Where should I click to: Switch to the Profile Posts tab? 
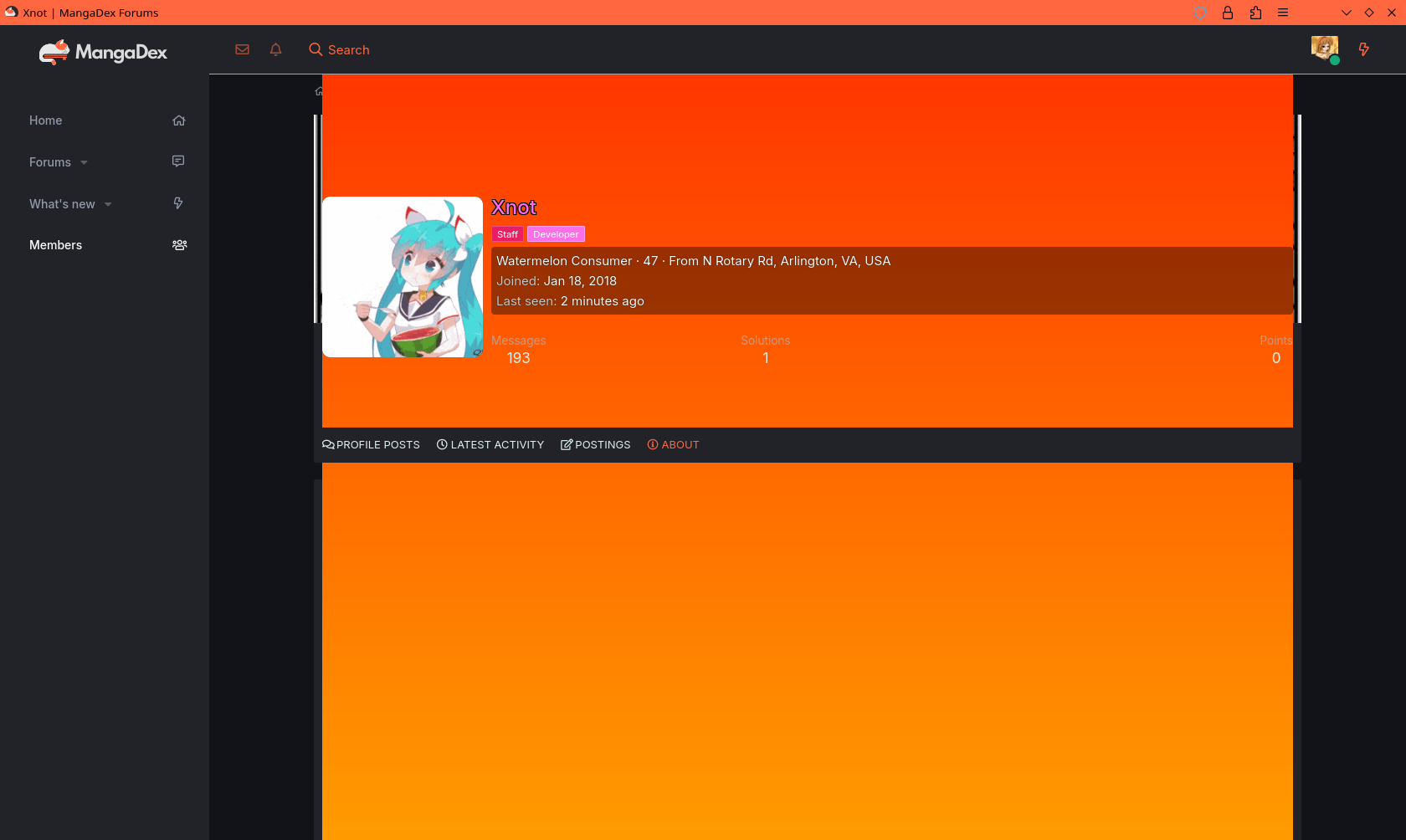pyautogui.click(x=371, y=445)
